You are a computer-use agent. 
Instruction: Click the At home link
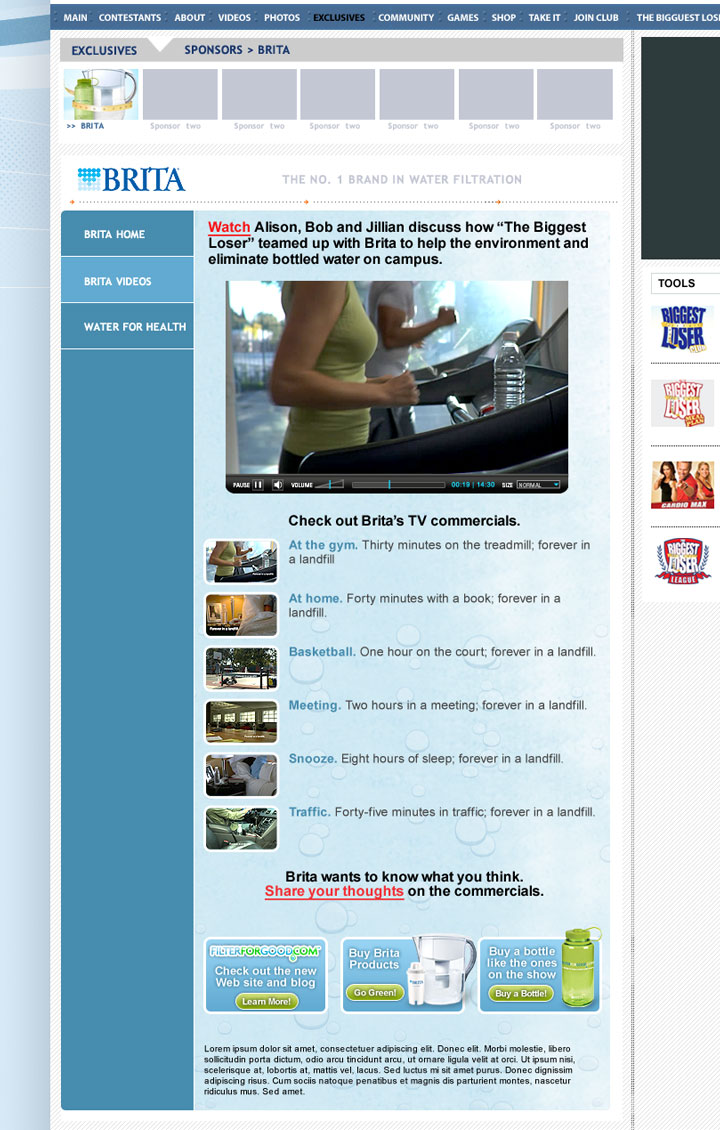(x=316, y=598)
